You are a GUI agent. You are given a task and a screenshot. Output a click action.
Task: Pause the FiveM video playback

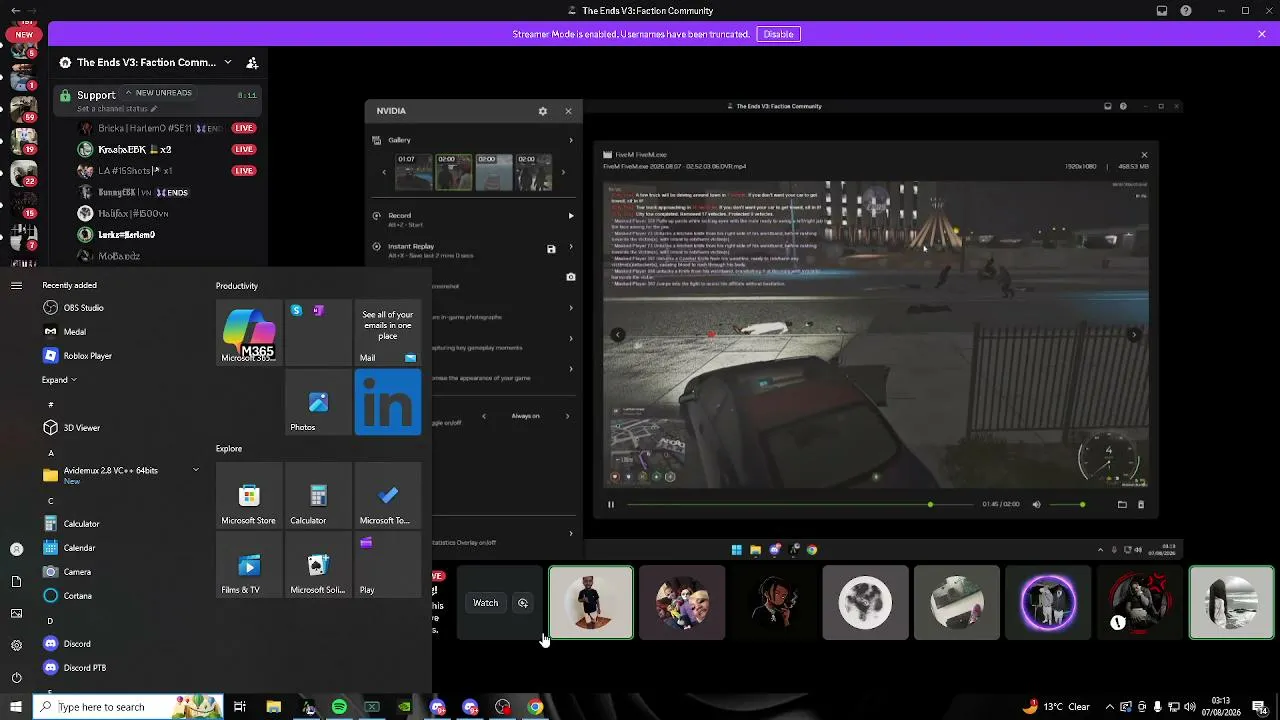611,504
